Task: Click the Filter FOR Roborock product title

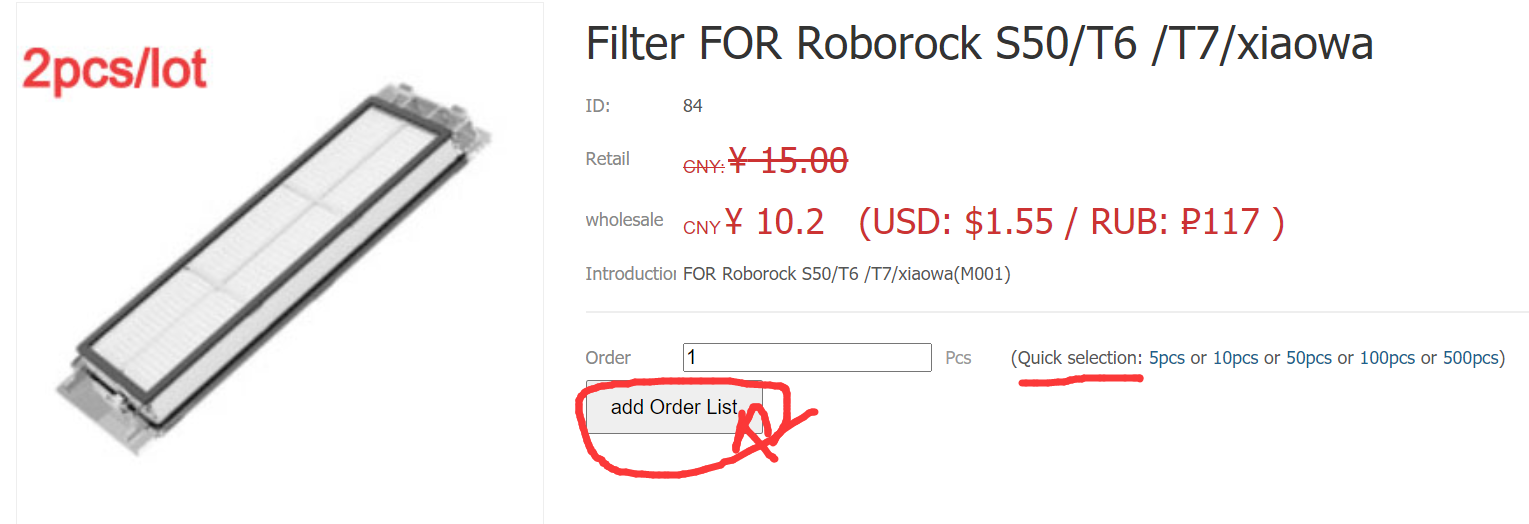Action: click(979, 45)
